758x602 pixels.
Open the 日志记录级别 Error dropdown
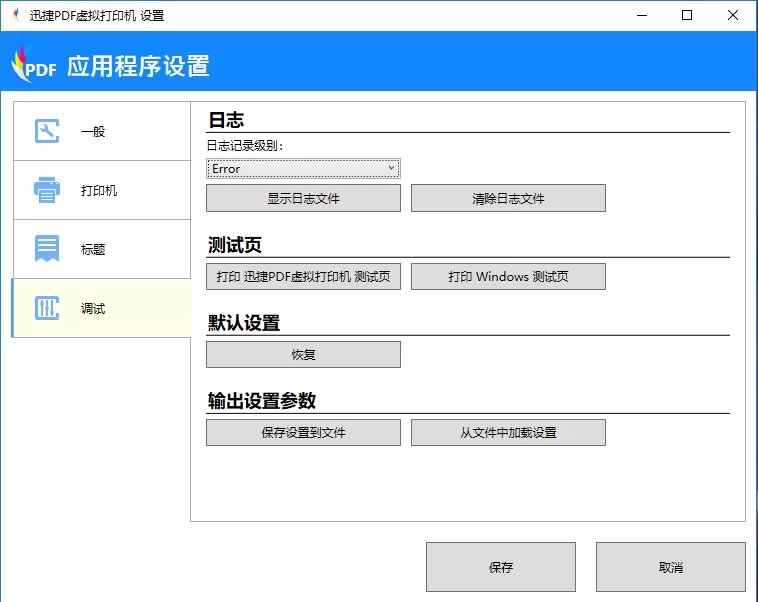(x=303, y=168)
